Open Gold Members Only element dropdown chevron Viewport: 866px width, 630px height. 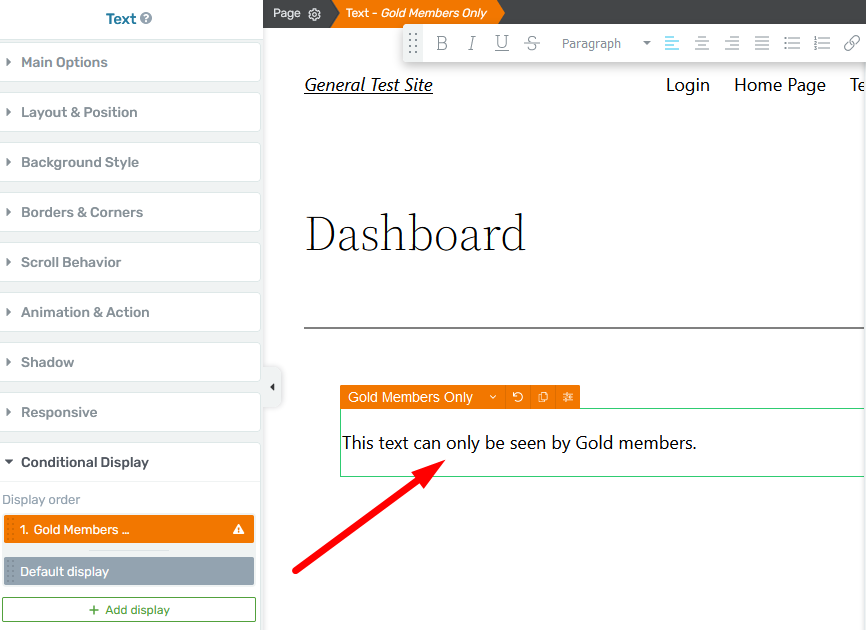pos(493,397)
